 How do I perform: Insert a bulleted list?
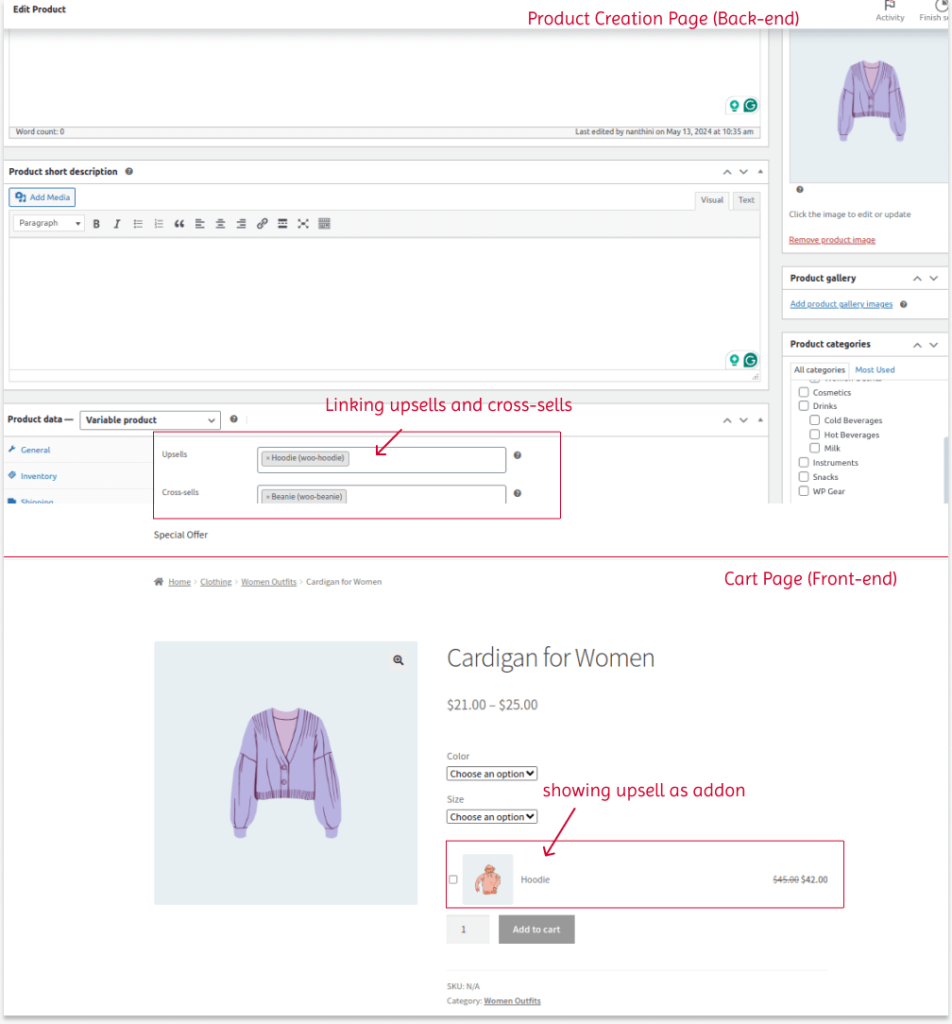tap(138, 223)
